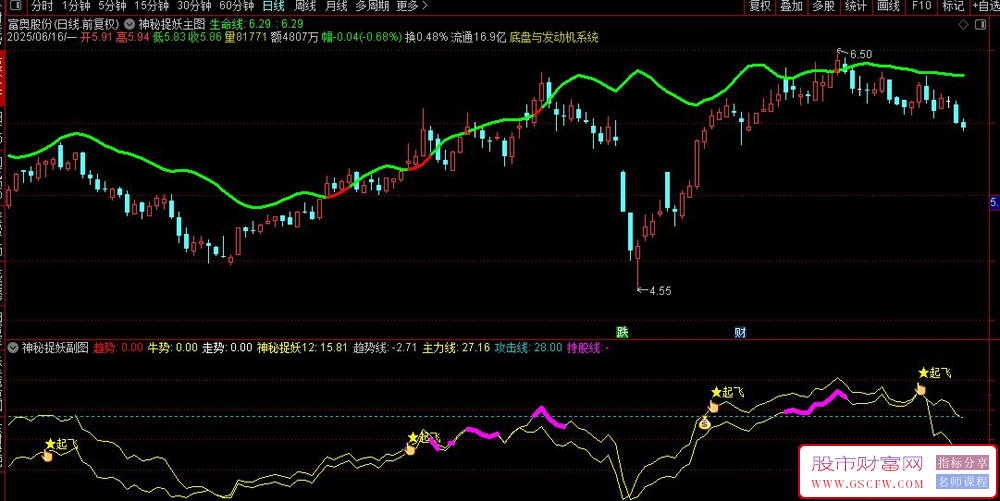The image size is (1000, 501).
Task: Click the money bag icon in sub-chart
Action: [x=704, y=423]
